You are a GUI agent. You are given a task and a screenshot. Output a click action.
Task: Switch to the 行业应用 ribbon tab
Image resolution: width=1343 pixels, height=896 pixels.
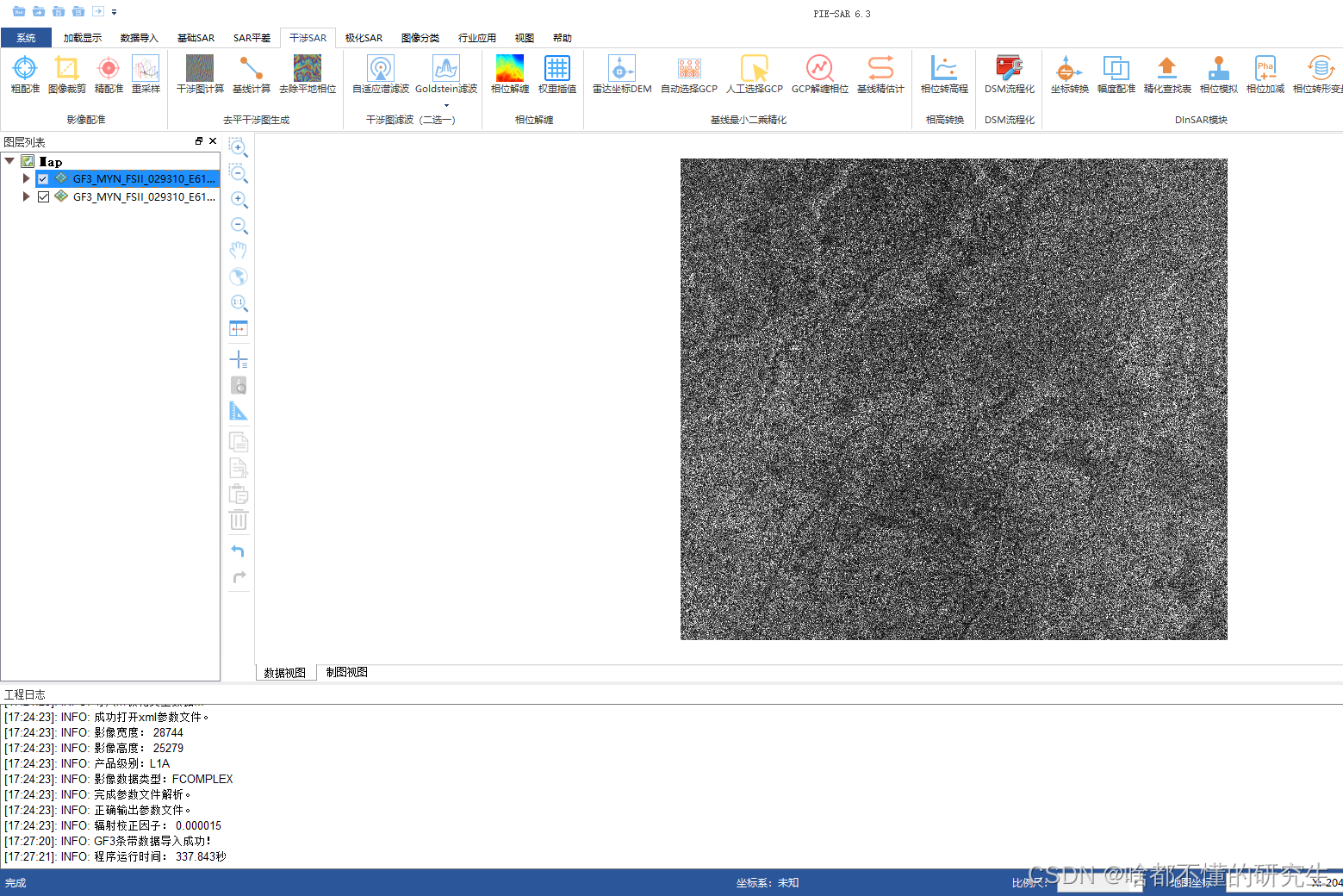tap(477, 38)
